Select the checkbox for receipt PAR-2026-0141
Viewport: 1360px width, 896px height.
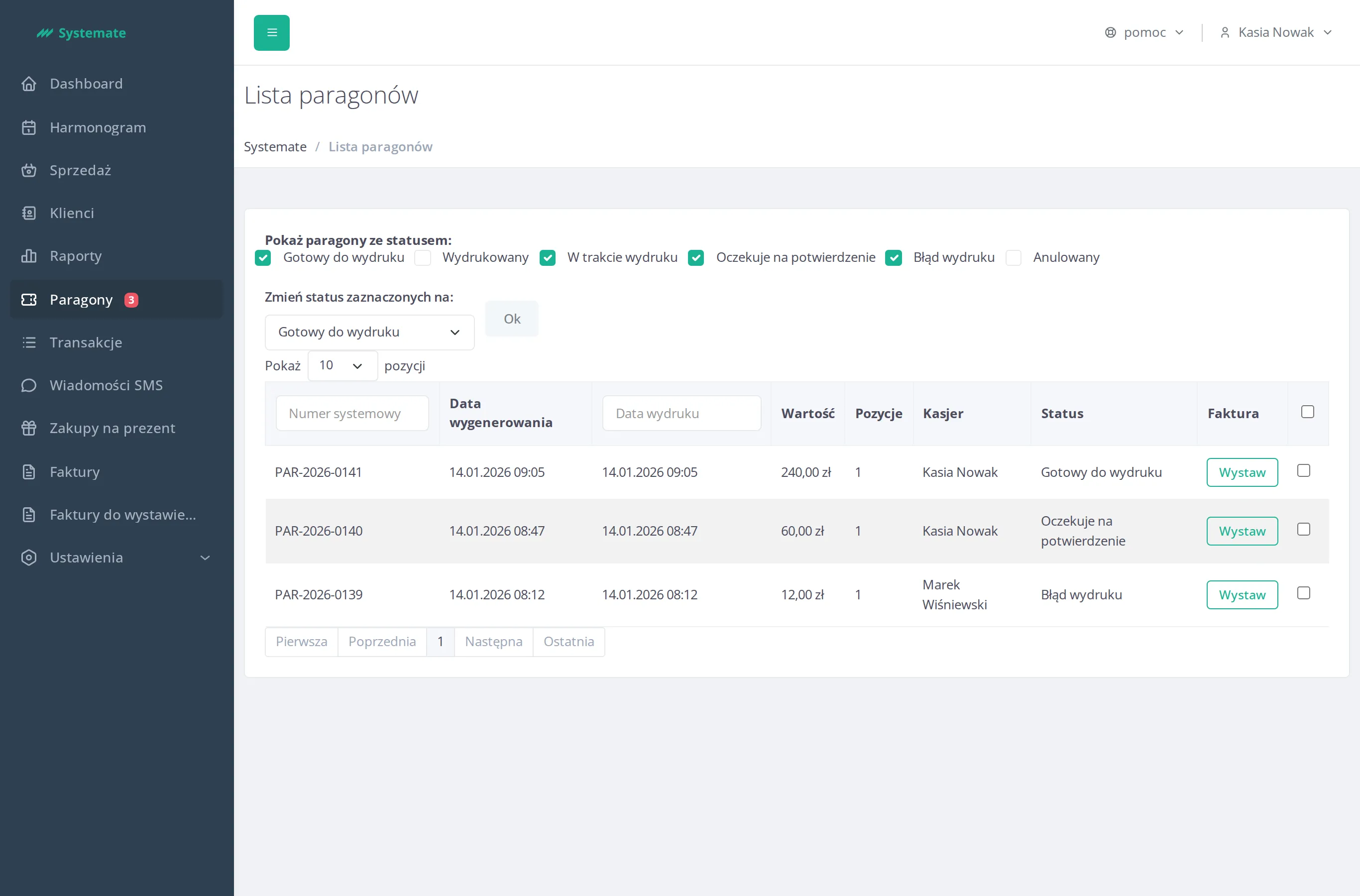(1304, 471)
